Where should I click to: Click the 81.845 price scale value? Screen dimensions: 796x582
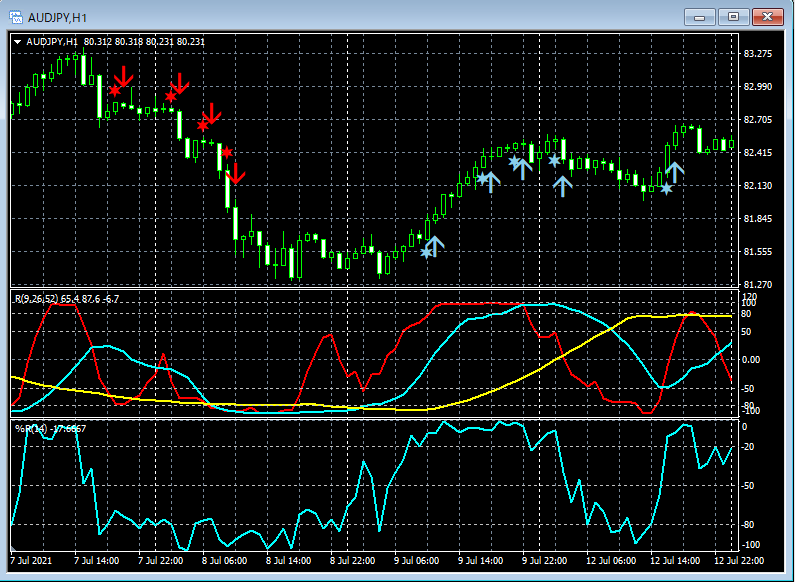(x=757, y=219)
